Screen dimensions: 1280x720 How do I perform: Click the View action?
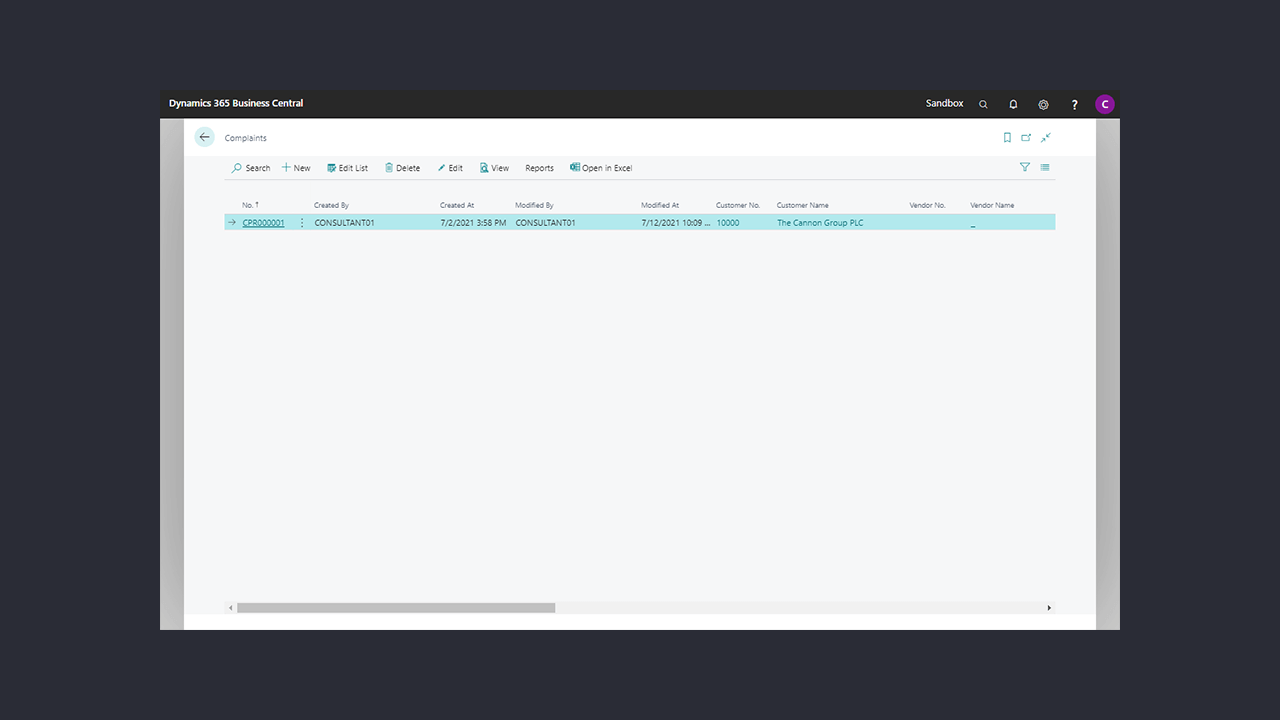[494, 168]
